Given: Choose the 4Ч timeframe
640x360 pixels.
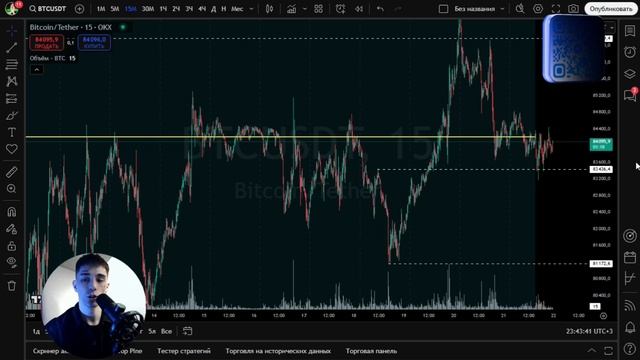Looking at the screenshot, I should [202, 9].
